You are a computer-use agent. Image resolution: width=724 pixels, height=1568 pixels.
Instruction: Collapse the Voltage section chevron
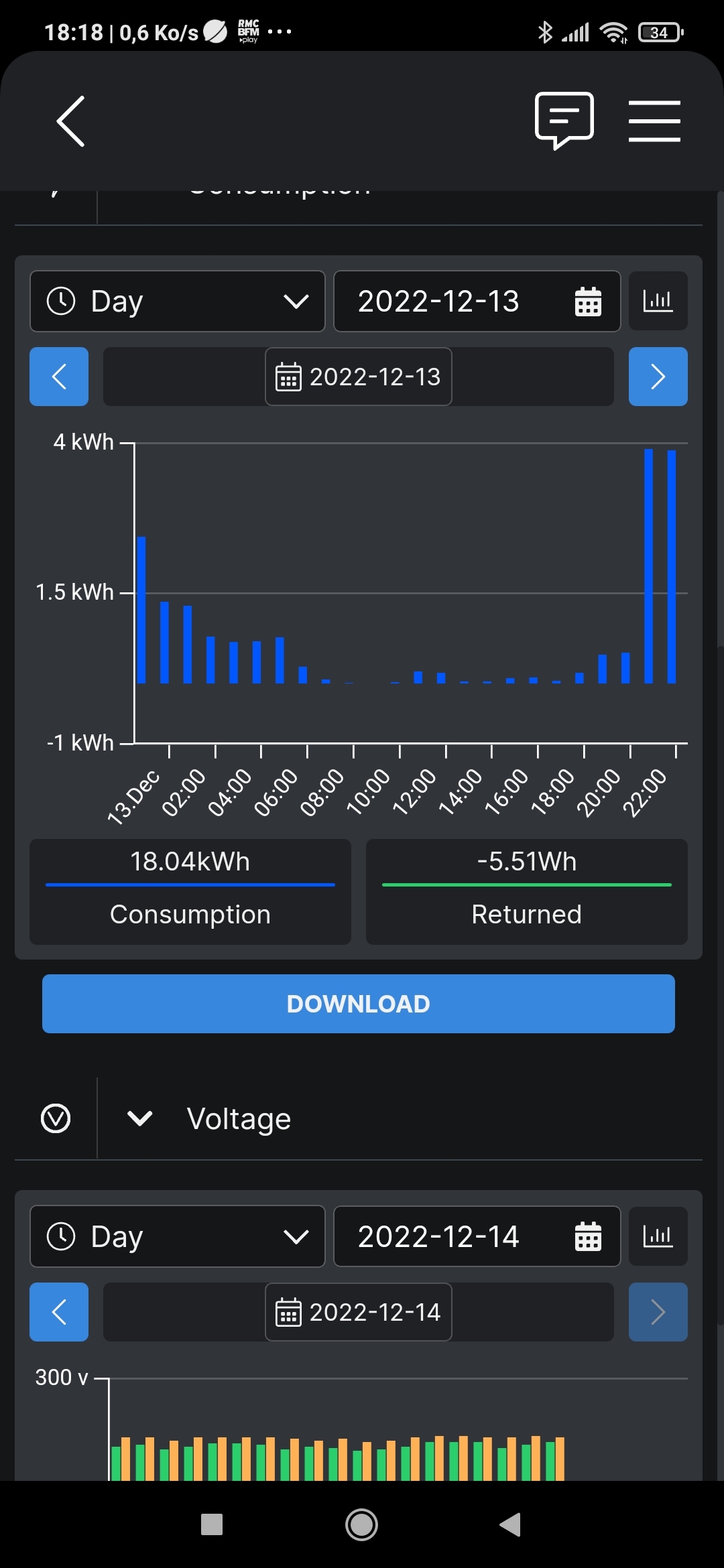[x=139, y=1118]
